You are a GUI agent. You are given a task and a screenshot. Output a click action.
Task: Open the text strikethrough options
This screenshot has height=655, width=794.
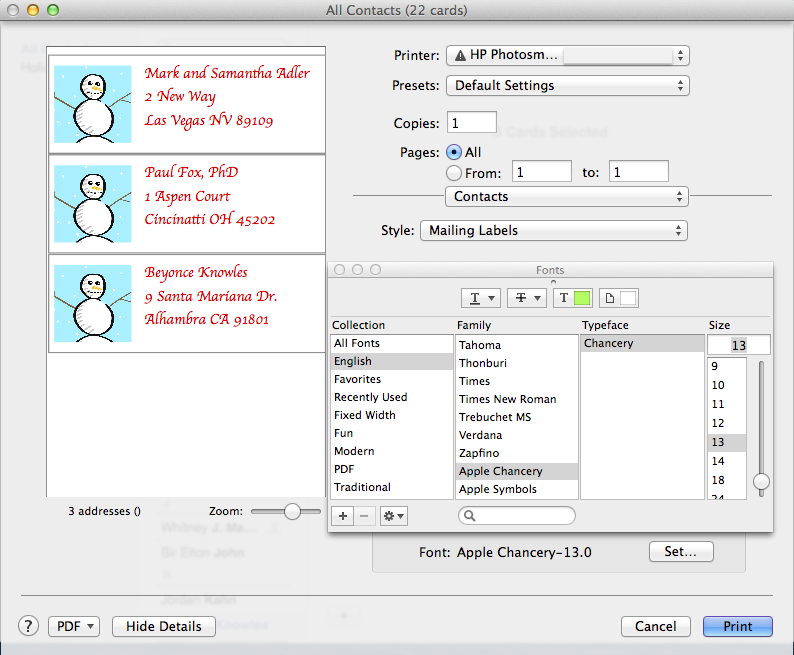(x=527, y=298)
